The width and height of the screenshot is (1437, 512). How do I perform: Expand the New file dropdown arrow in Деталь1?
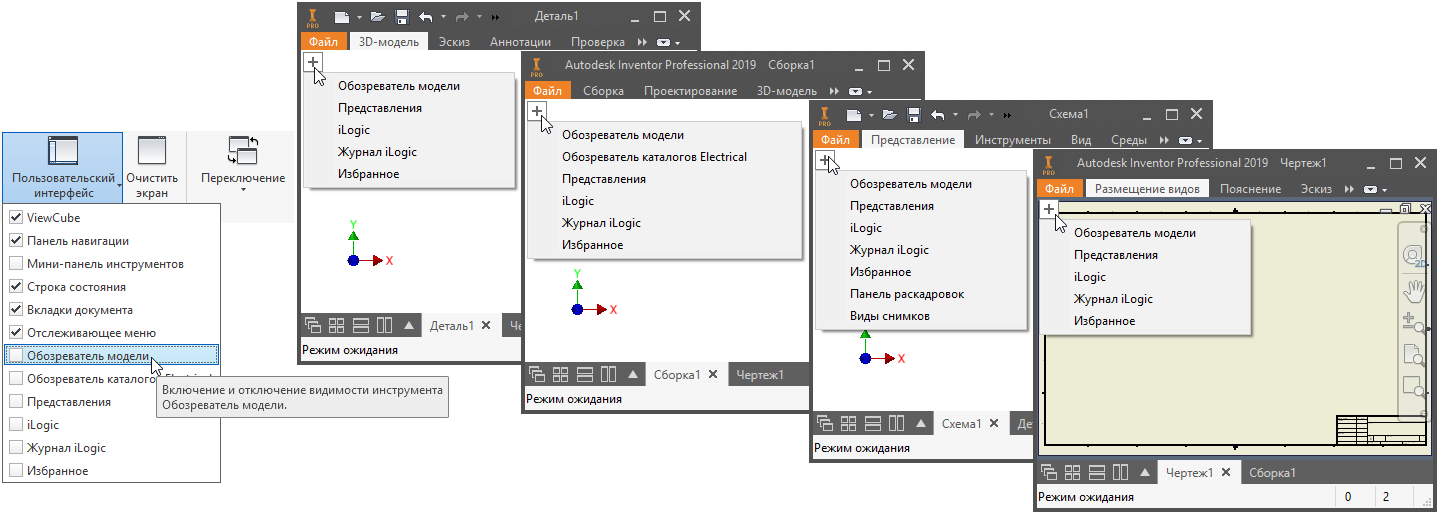click(358, 18)
